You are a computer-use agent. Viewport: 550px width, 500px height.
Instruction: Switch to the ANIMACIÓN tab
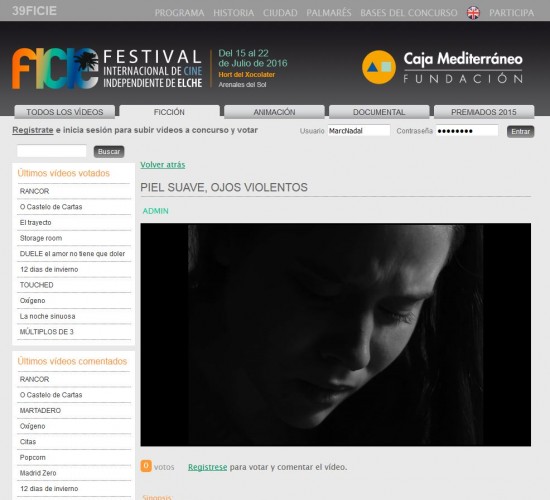(x=274, y=112)
